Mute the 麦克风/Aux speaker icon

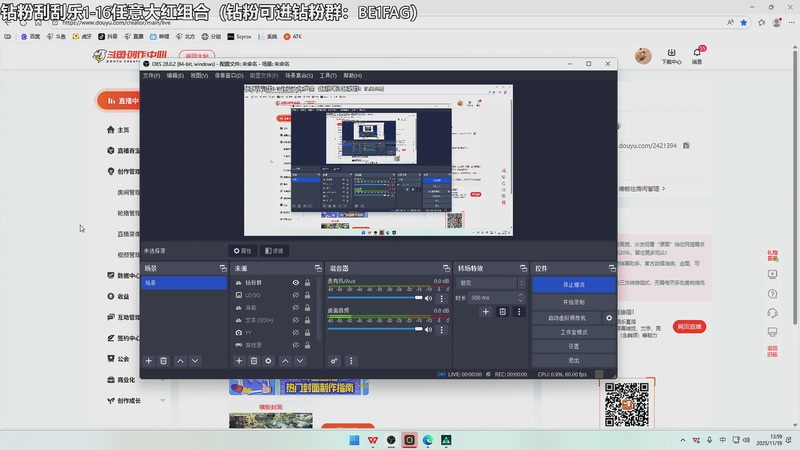429,298
